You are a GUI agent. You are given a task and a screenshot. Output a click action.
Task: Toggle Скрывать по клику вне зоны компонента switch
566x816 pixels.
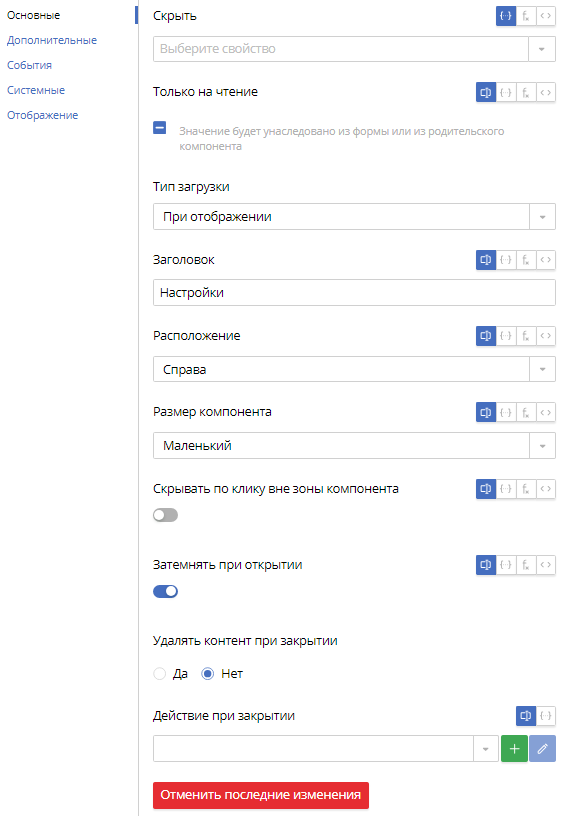point(165,515)
